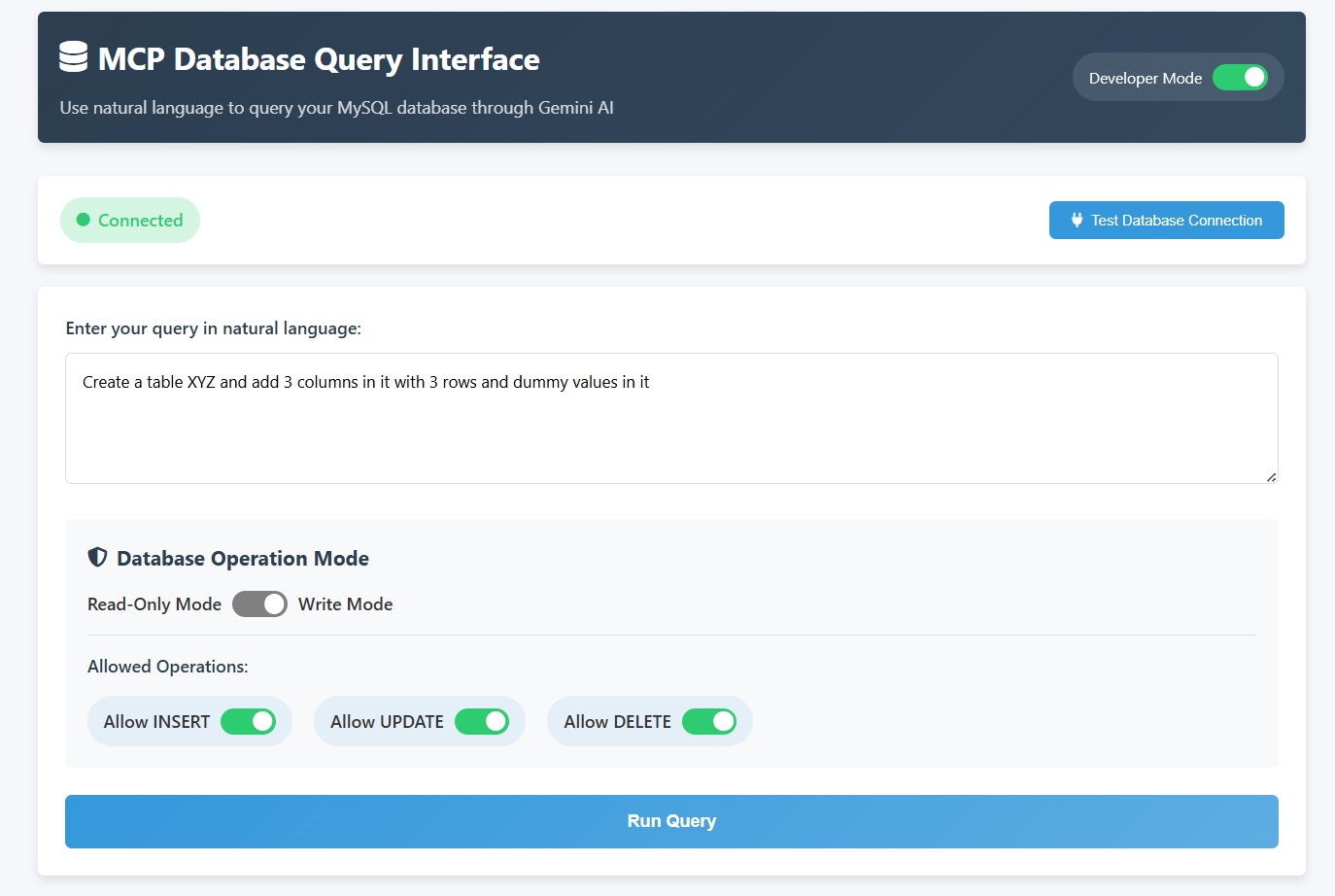Click the textarea resize handle

pos(1271,476)
